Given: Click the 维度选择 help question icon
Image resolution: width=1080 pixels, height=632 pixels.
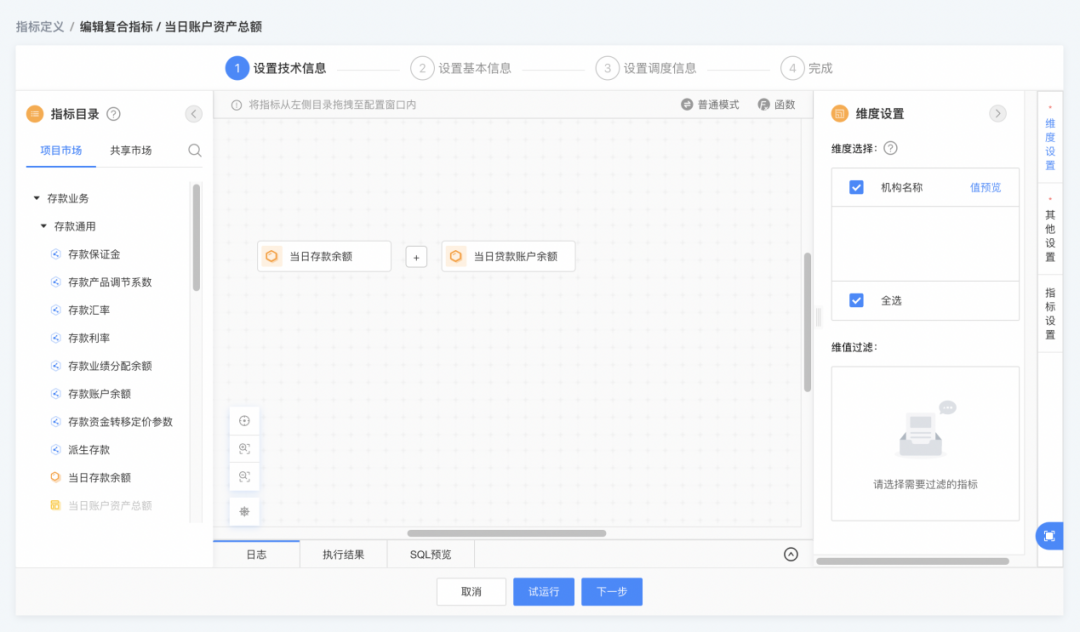Looking at the screenshot, I should click(891, 148).
